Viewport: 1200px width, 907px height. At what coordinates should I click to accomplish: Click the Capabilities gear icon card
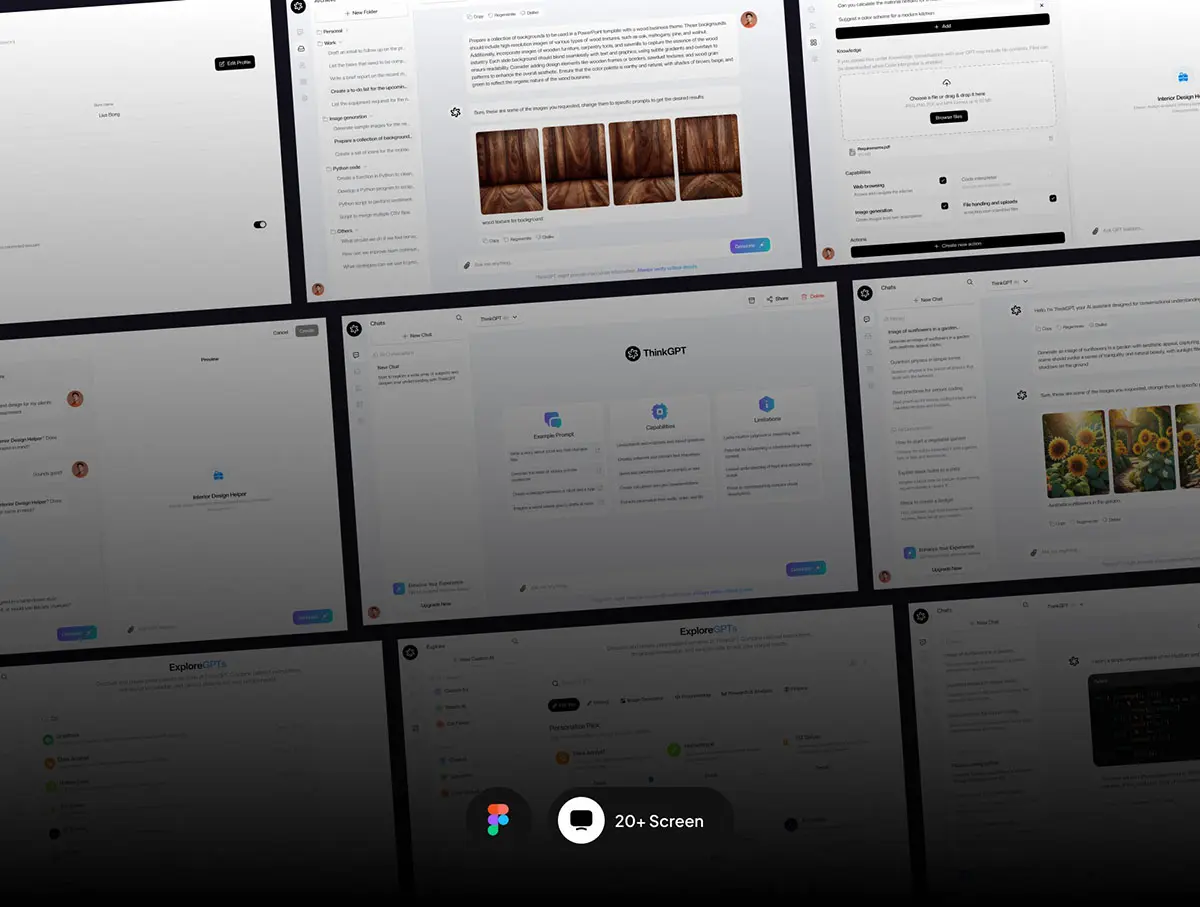coord(658,411)
